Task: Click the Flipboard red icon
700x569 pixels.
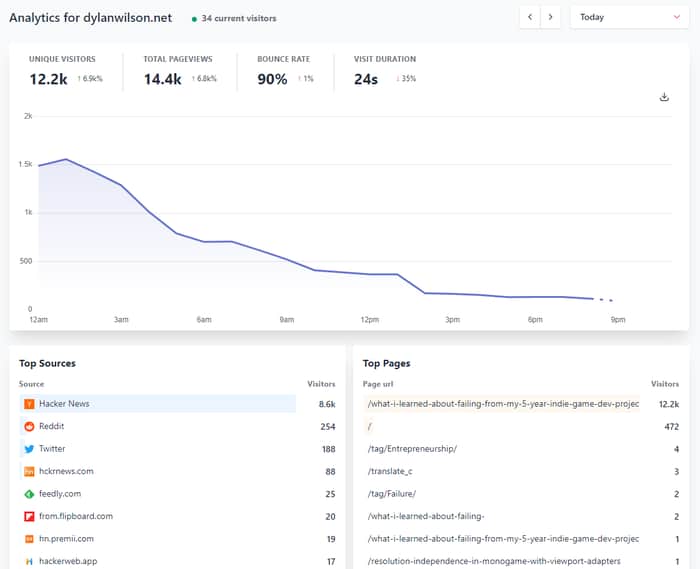Action: 29,516
